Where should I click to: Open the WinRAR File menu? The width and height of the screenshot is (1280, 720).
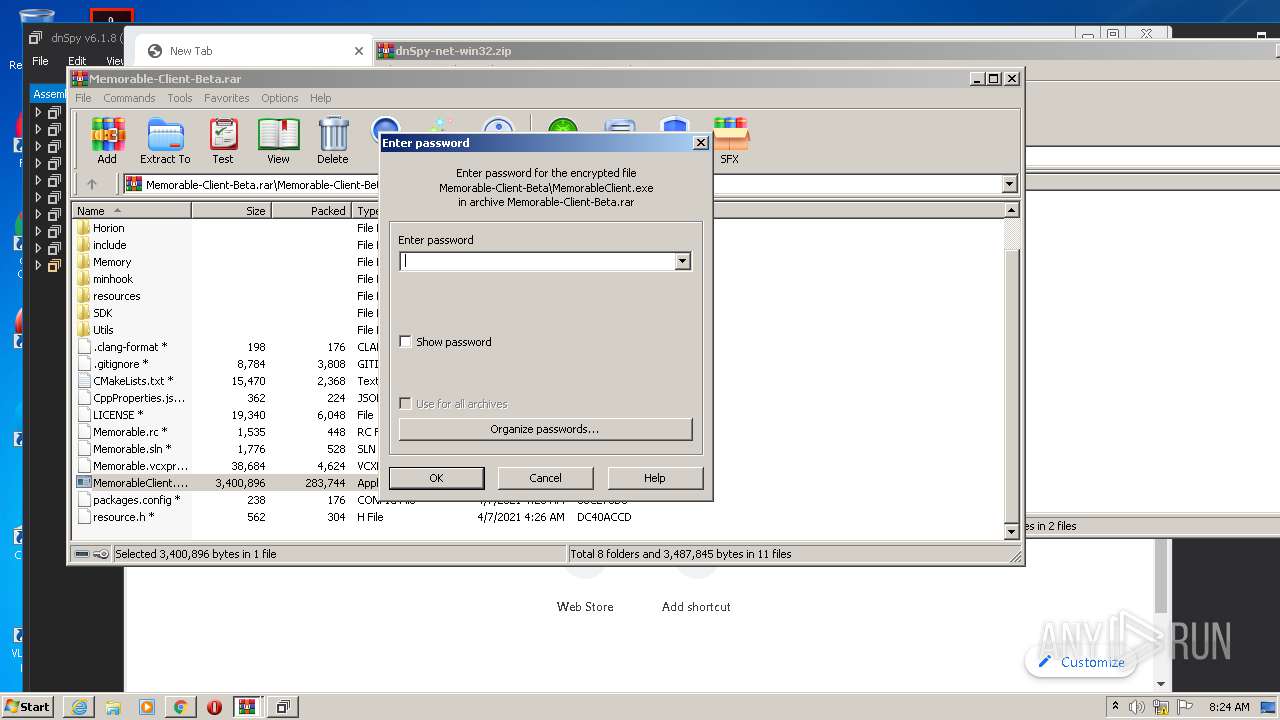(83, 98)
